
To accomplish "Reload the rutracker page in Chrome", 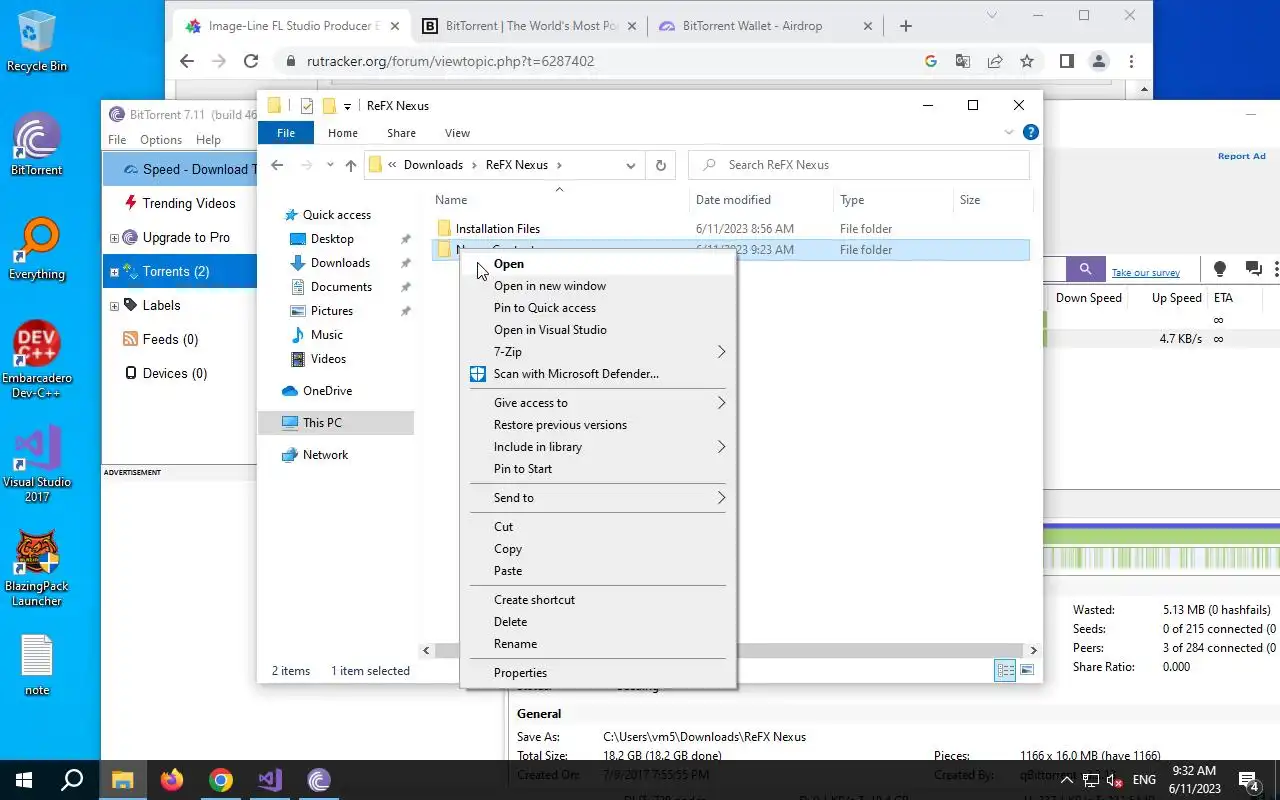I will (x=251, y=61).
